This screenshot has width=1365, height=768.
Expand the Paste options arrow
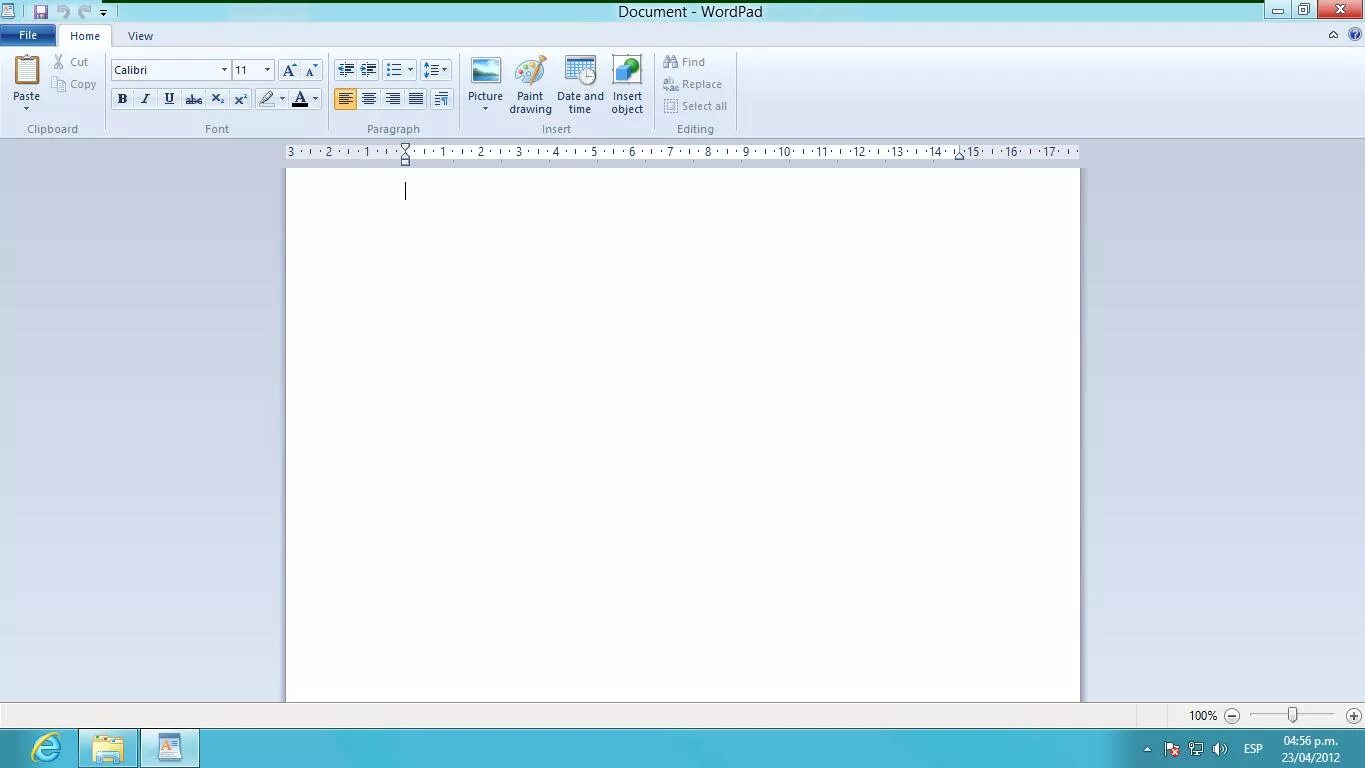point(27,108)
